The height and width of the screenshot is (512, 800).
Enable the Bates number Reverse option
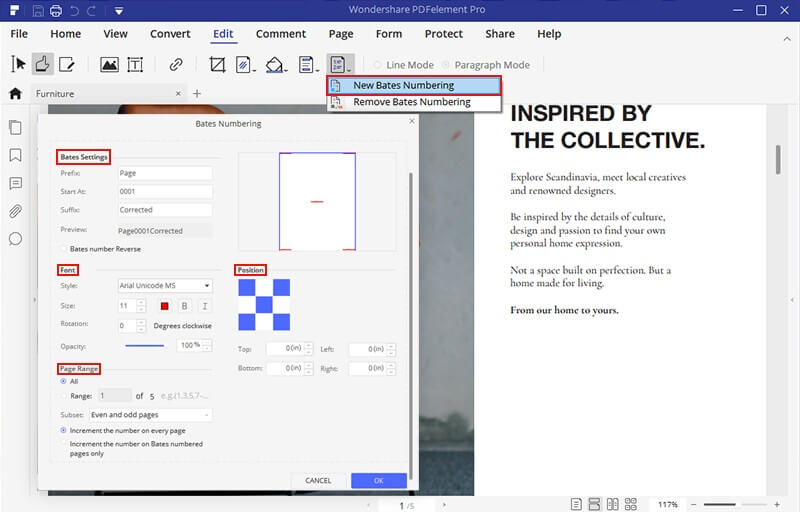(x=65, y=248)
